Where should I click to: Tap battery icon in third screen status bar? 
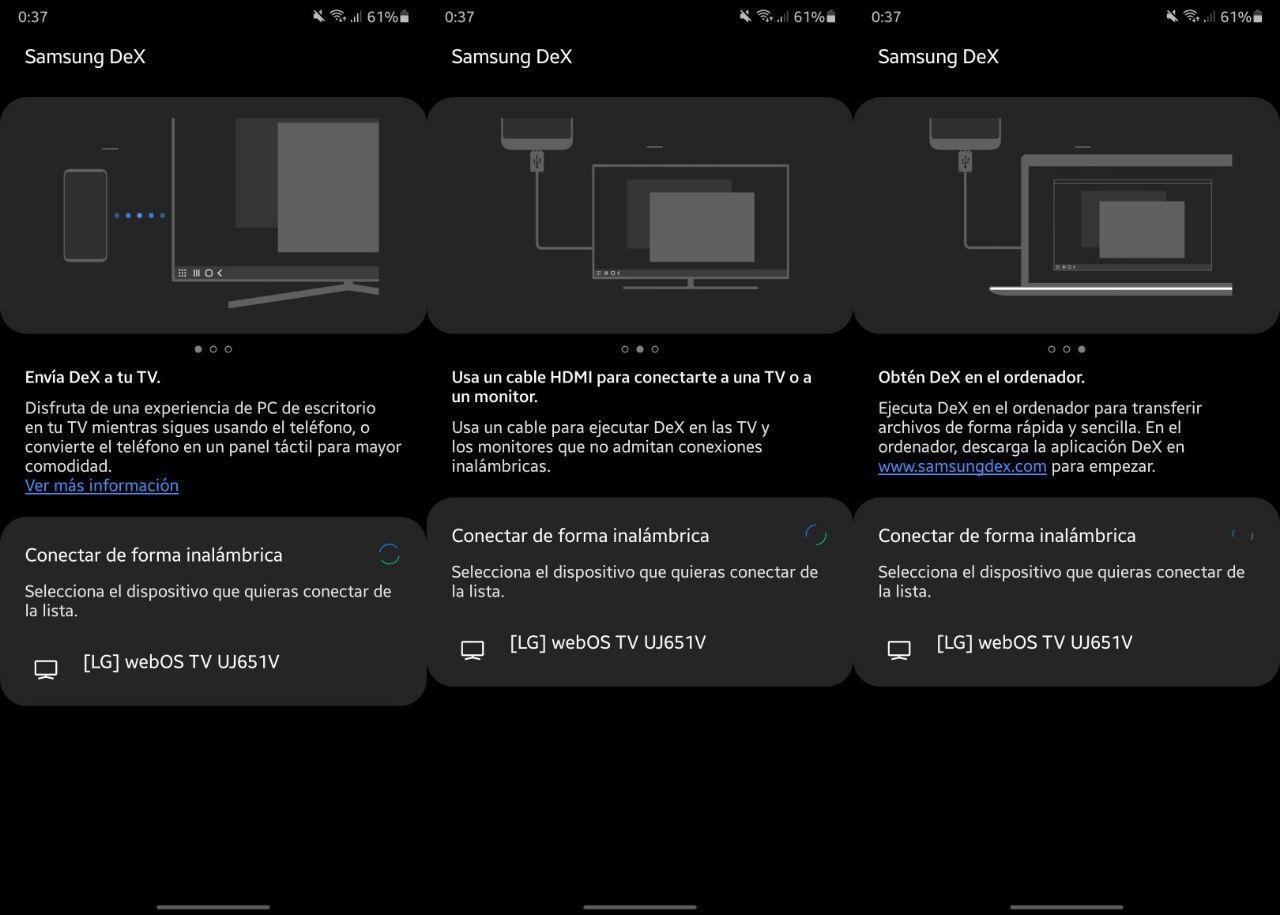(1257, 17)
